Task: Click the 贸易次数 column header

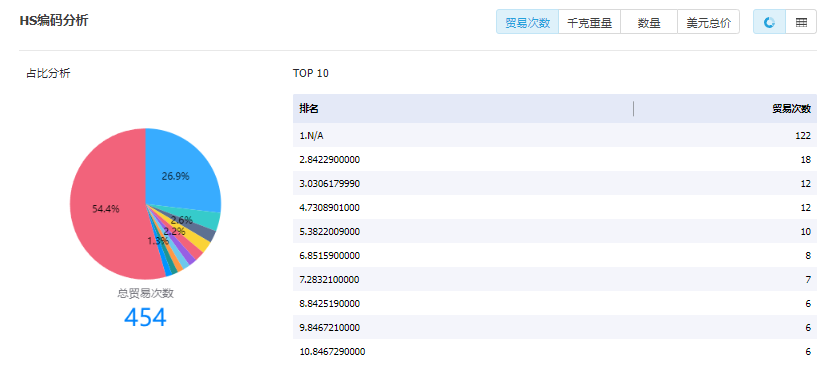Action: click(x=725, y=108)
